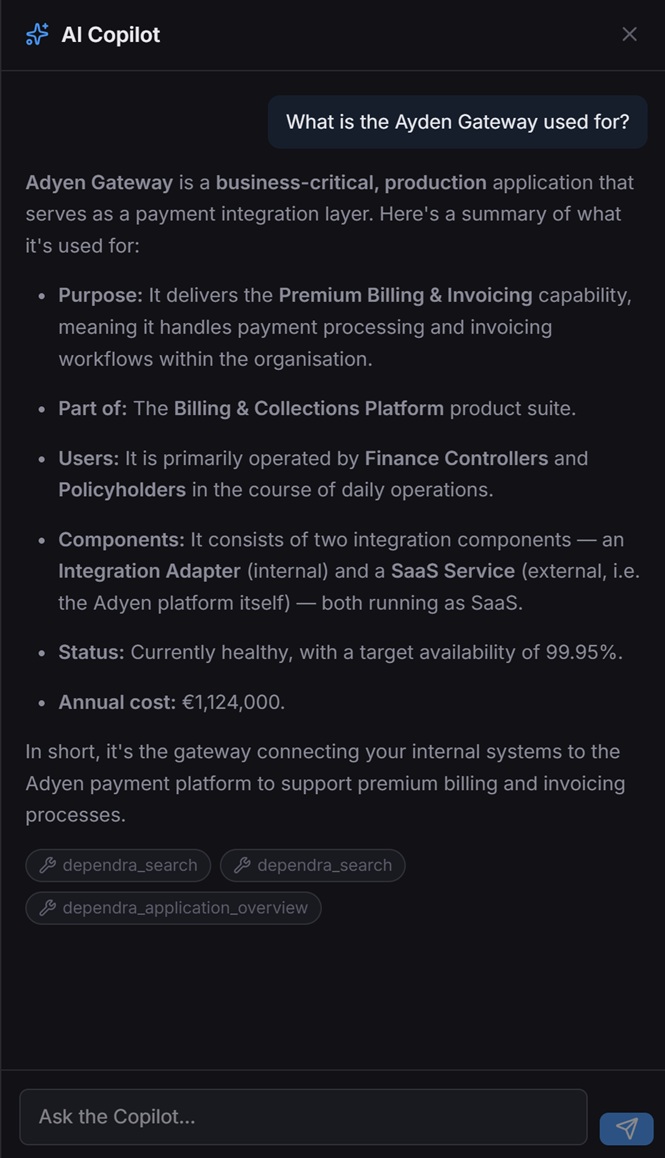This screenshot has height=1158, width=665.
Task: Click Premium Billing & Invoicing bold text
Action: pos(405,295)
